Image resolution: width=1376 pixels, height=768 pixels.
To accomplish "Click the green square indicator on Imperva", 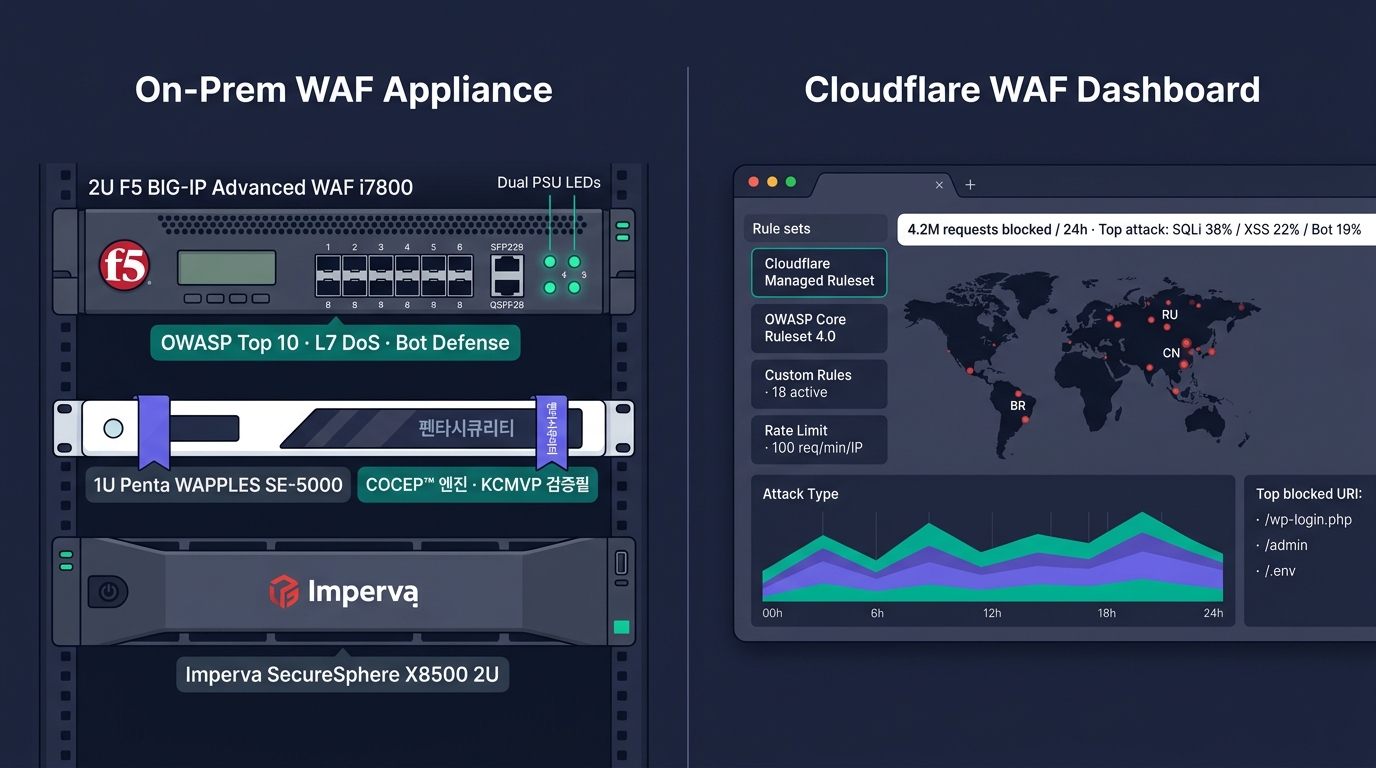I will point(621,627).
